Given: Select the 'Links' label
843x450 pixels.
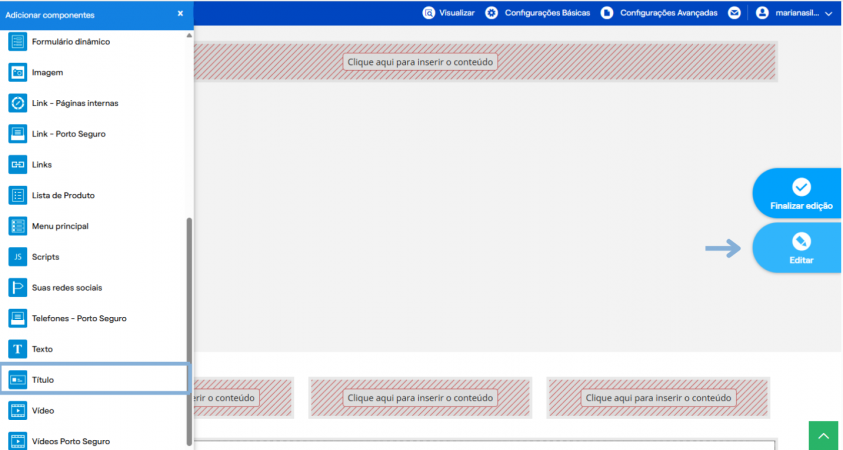Looking at the screenshot, I should coord(42,165).
